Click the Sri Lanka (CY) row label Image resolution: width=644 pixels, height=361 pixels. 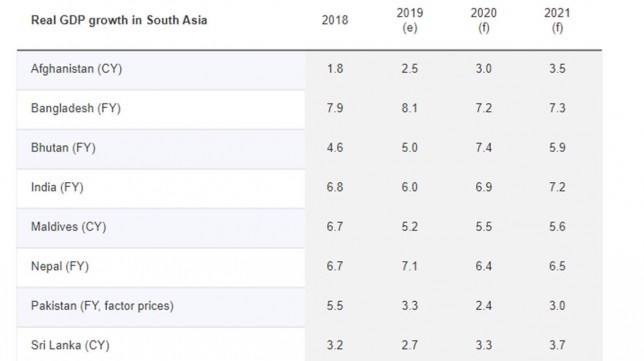click(x=70, y=345)
